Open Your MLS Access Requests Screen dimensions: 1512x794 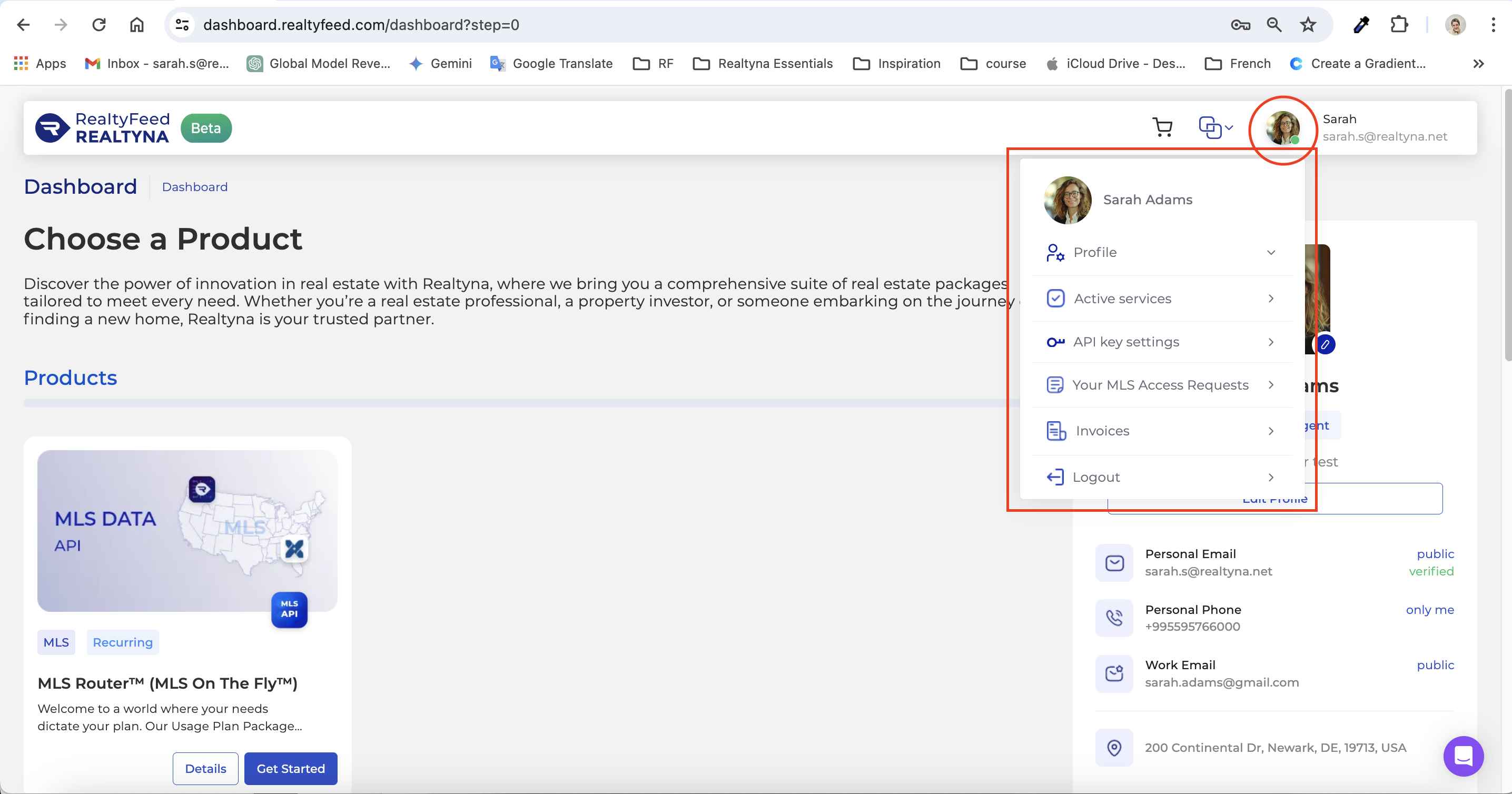pos(1162,385)
